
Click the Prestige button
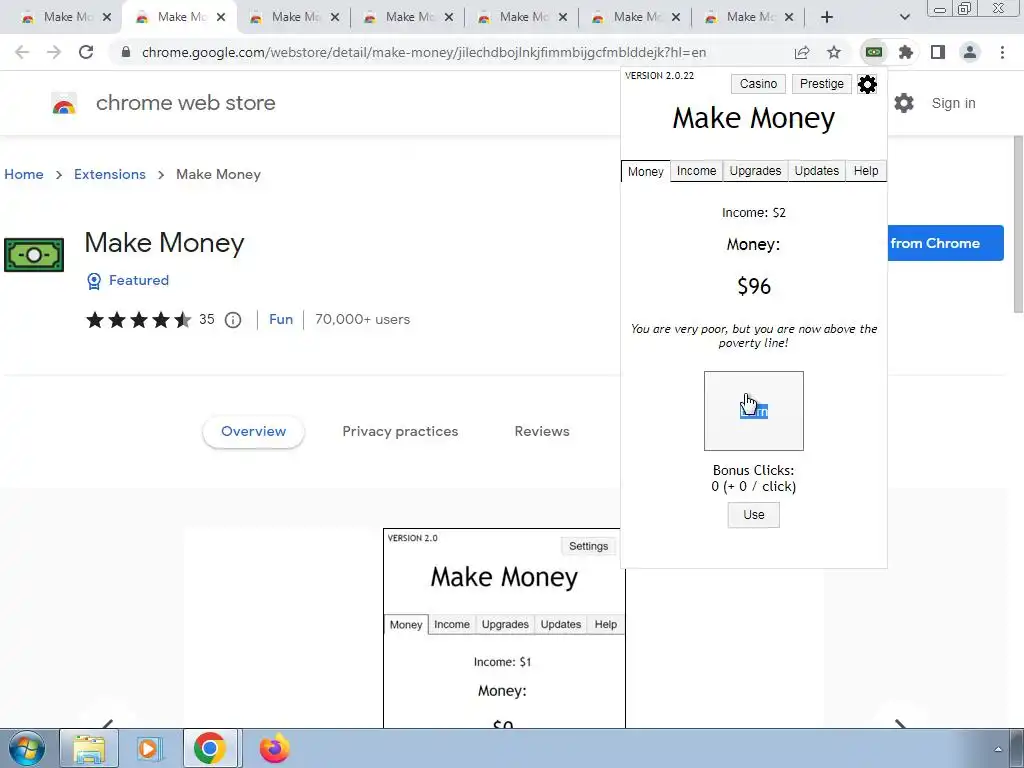(822, 84)
